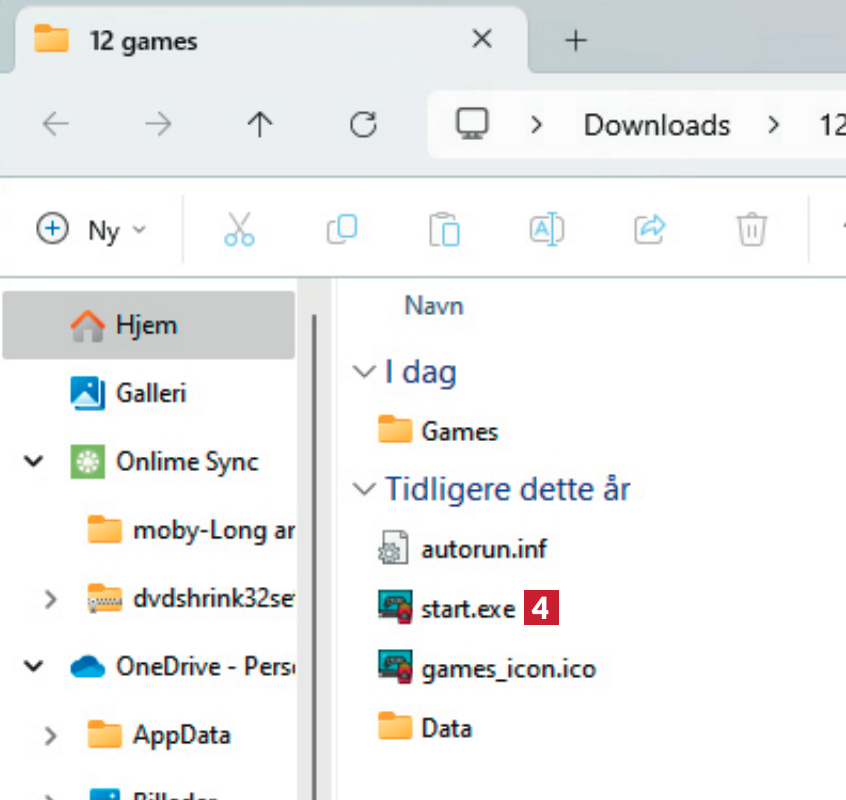Screen dimensions: 846x800
Task: Expand the AppData folder in sidebar
Action: click(x=51, y=735)
